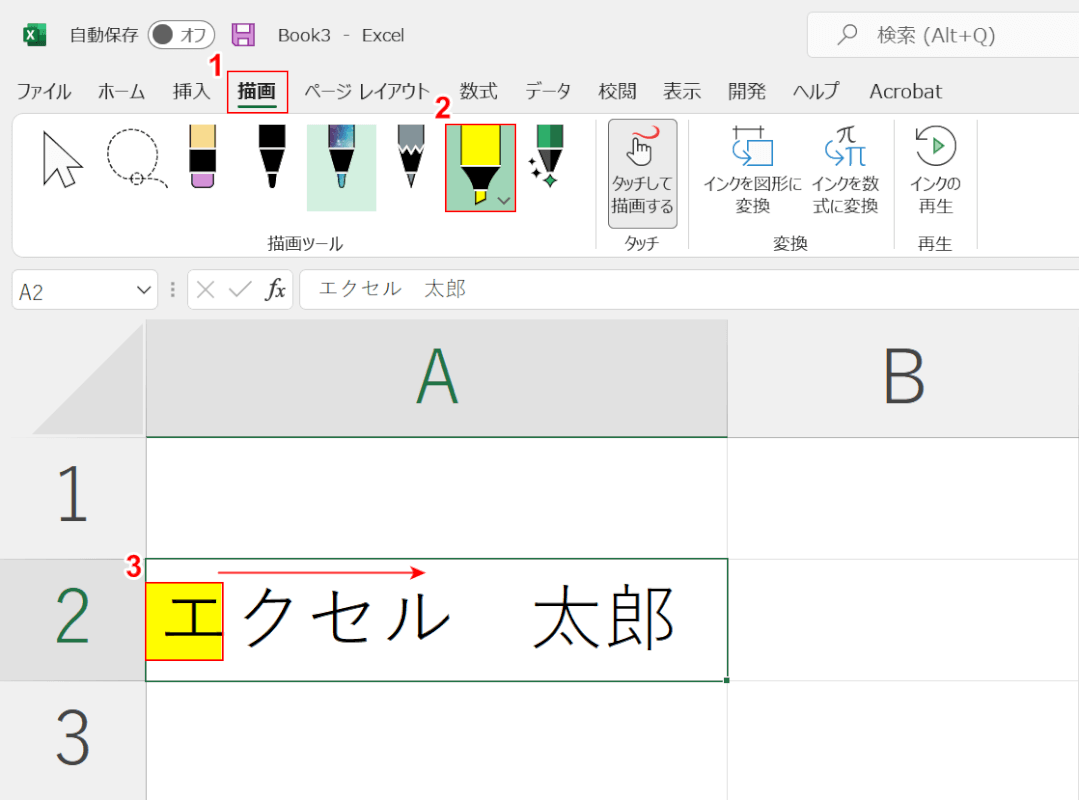The height and width of the screenshot is (800, 1079).
Task: Toggle the selection arrow tool
Action: (60, 160)
